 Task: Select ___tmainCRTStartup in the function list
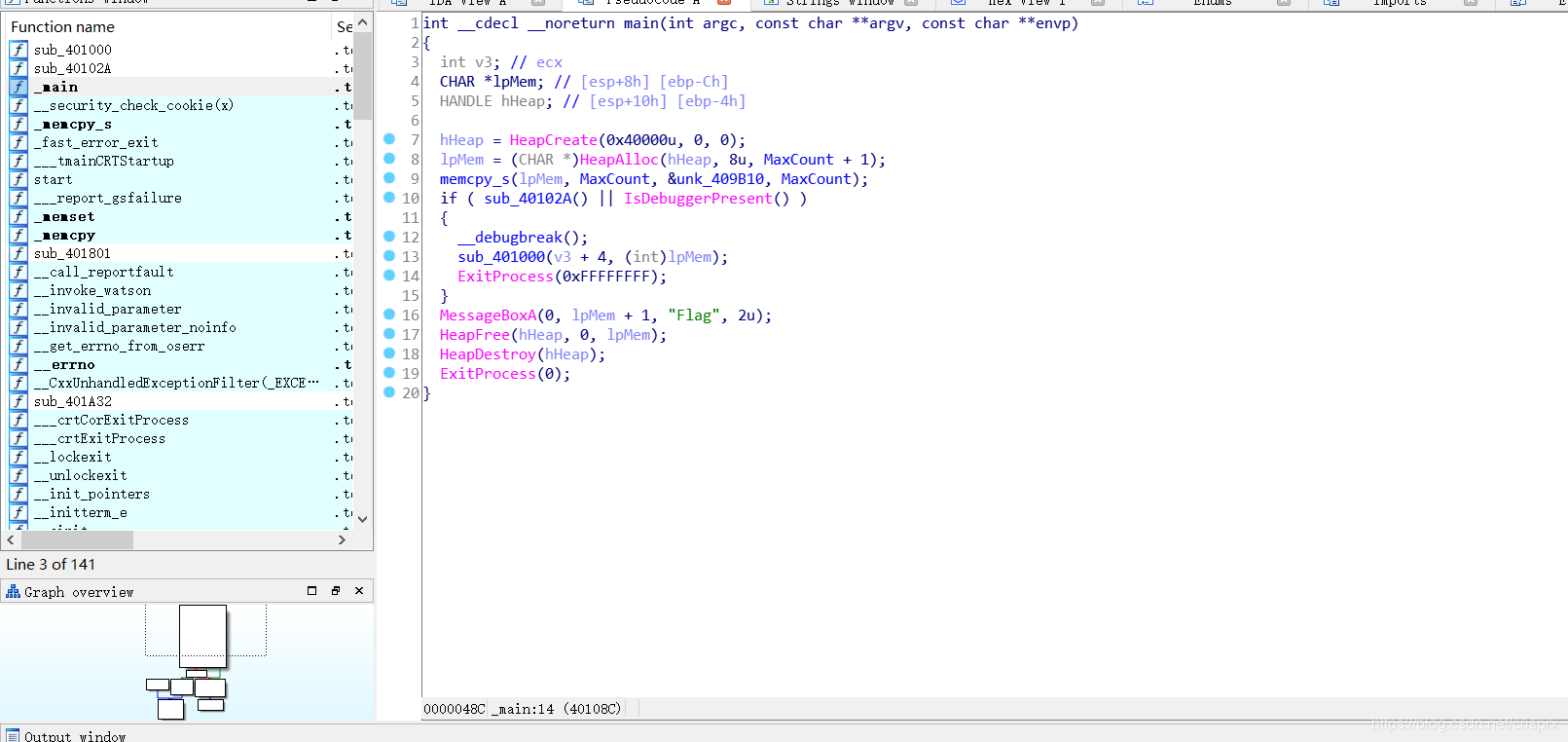point(103,161)
